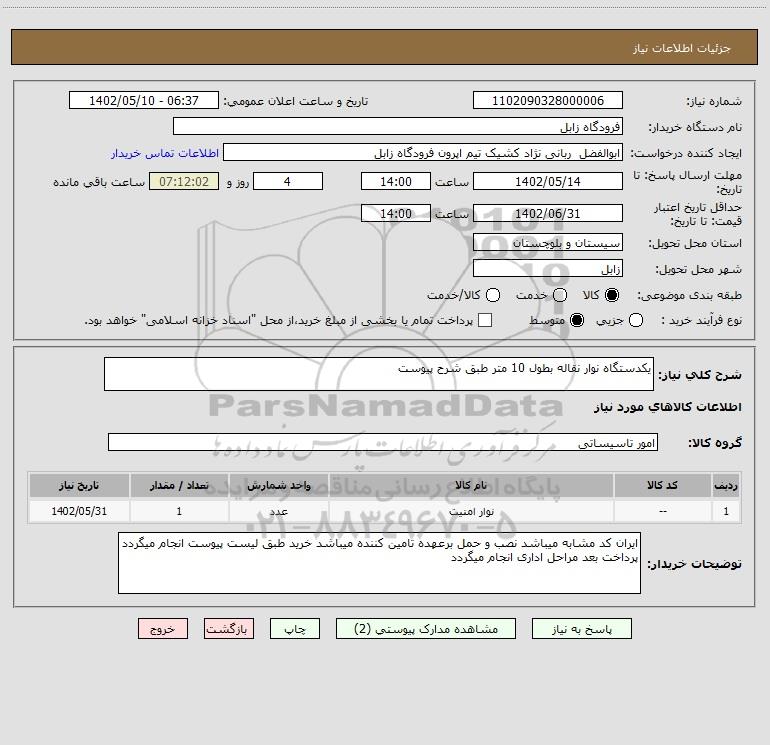Click the جزئیات اطلاعات نیاز page title
Image resolution: width=770 pixels, height=745 pixels.
click(682, 48)
